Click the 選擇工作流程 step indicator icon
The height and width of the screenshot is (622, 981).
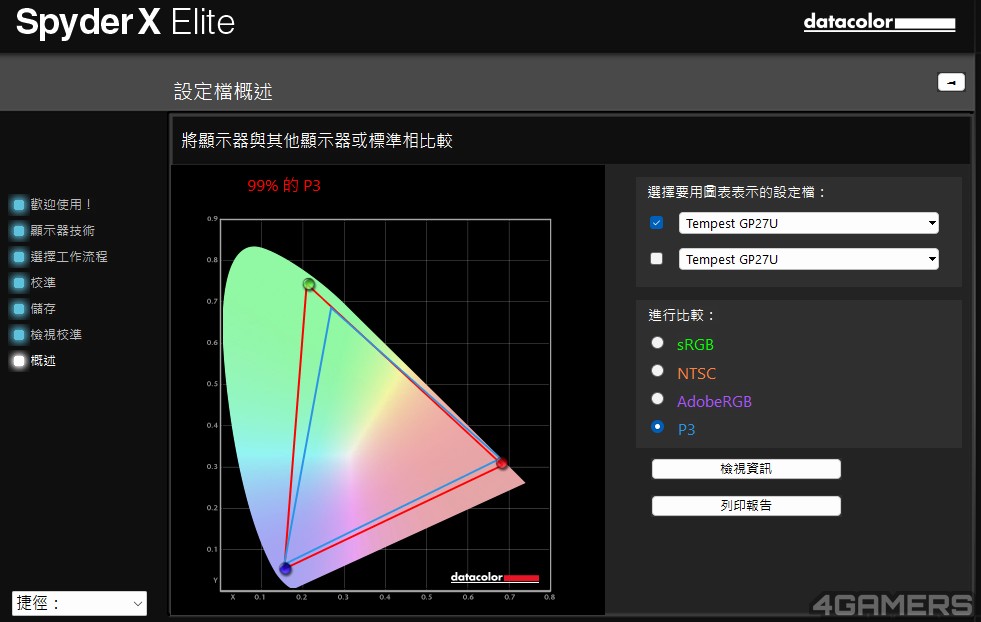tap(18, 257)
